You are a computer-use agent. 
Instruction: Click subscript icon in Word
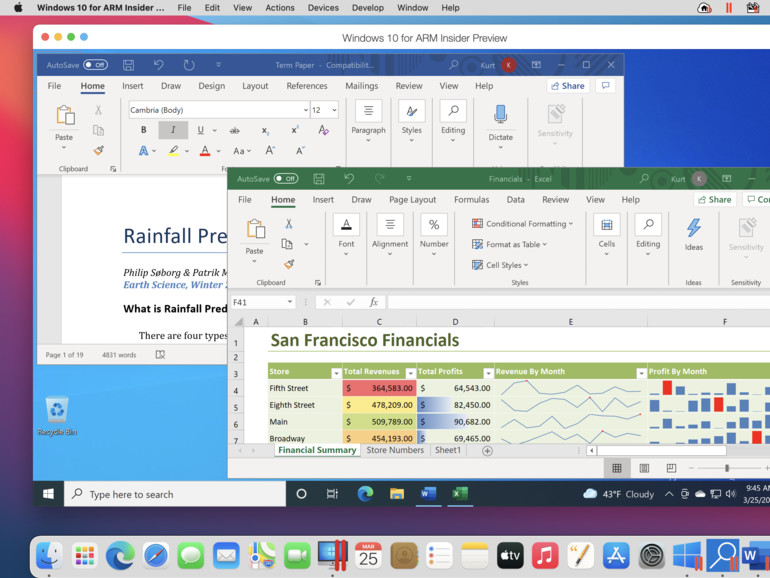tap(265, 131)
